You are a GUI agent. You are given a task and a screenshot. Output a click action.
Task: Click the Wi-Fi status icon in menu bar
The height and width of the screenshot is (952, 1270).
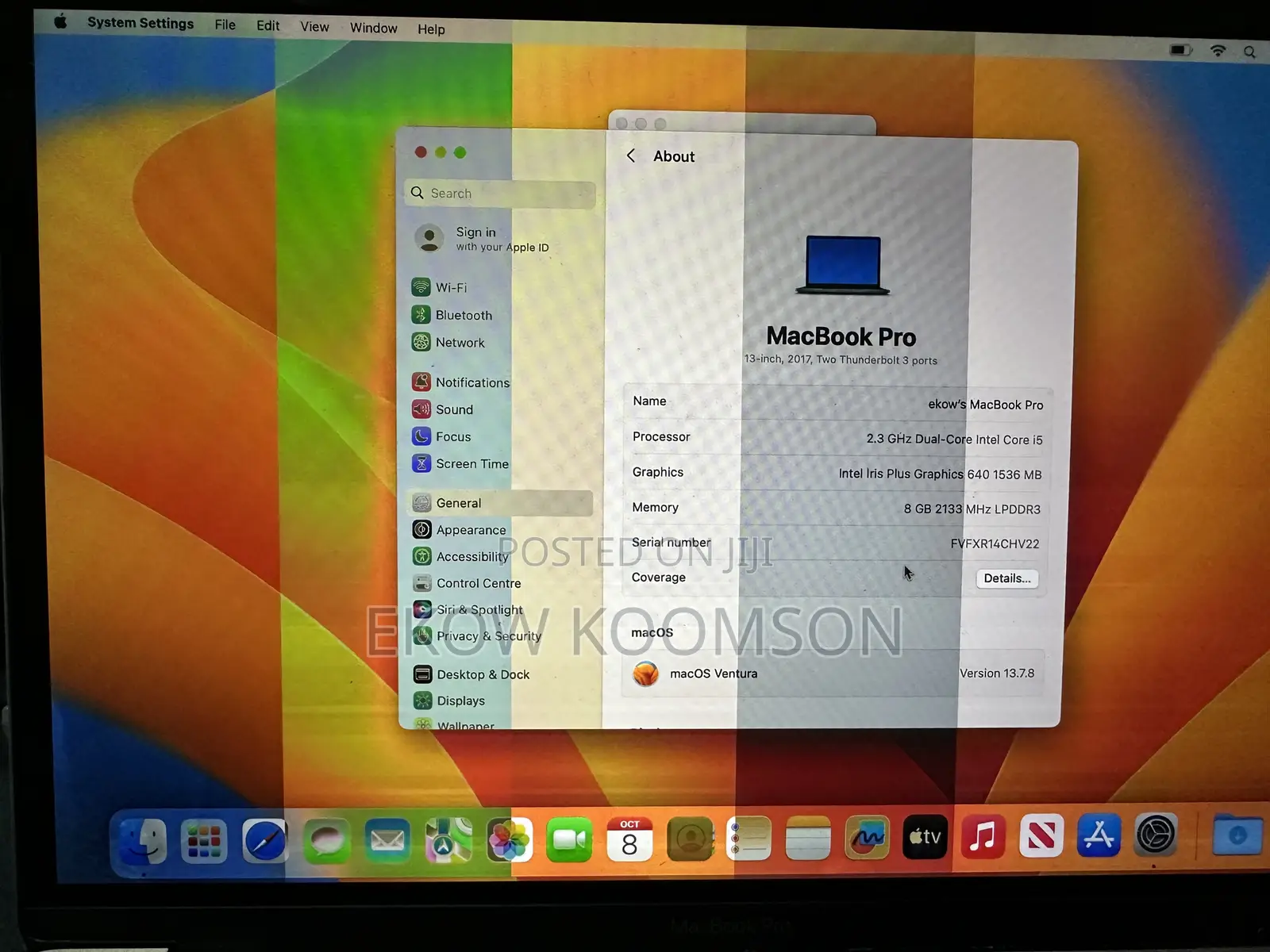coord(1218,51)
